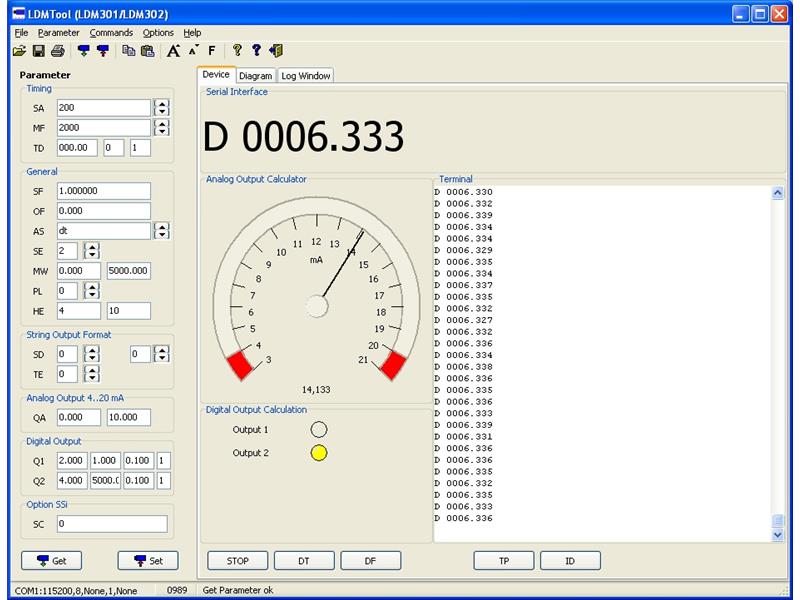Click the HE field showing 10
Image resolution: width=800 pixels, height=600 pixels.
coord(129,311)
